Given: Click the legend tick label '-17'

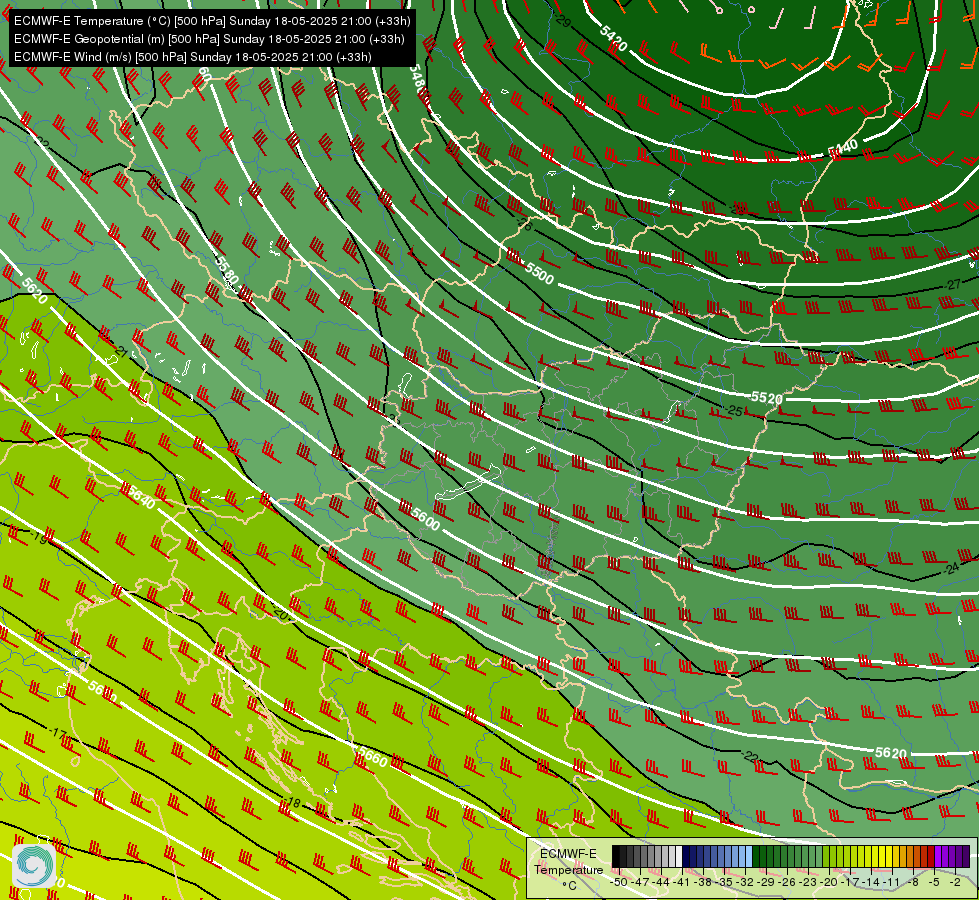Looking at the screenshot, I should coord(850,882).
